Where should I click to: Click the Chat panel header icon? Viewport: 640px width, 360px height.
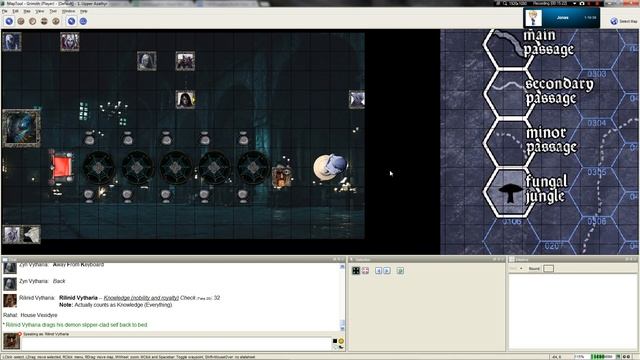click(5, 260)
